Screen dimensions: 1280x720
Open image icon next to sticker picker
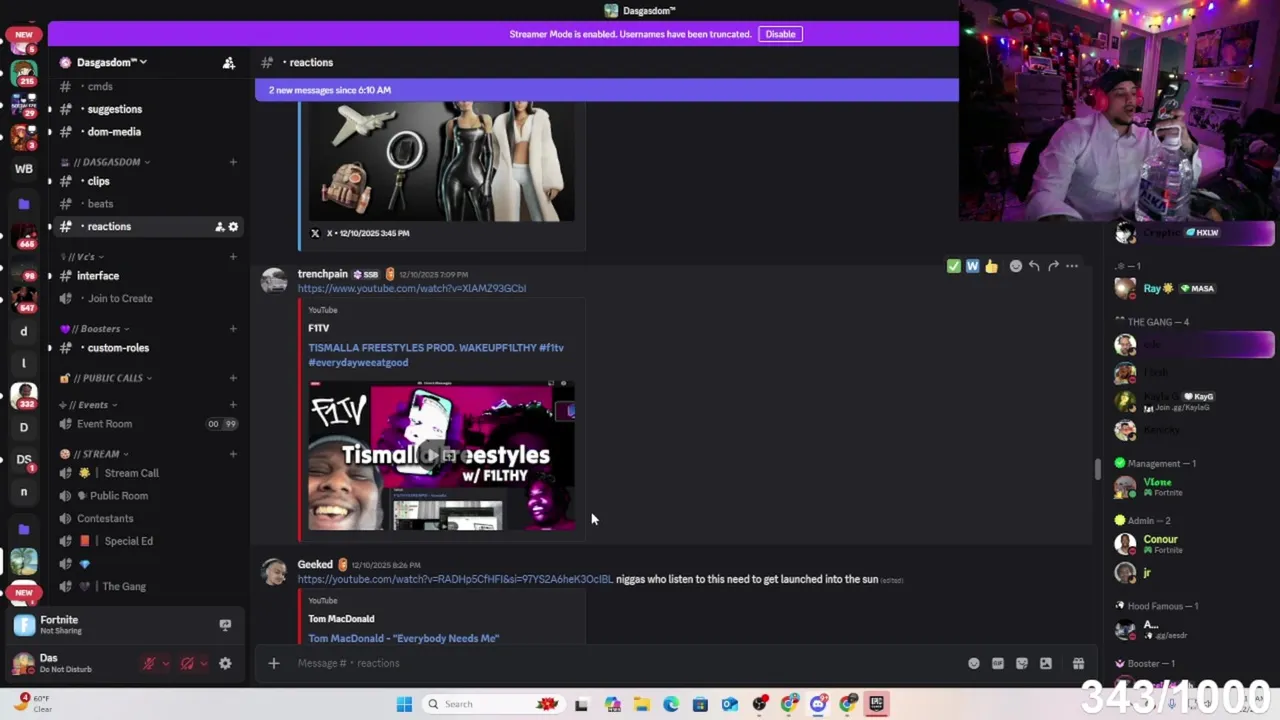point(1046,663)
